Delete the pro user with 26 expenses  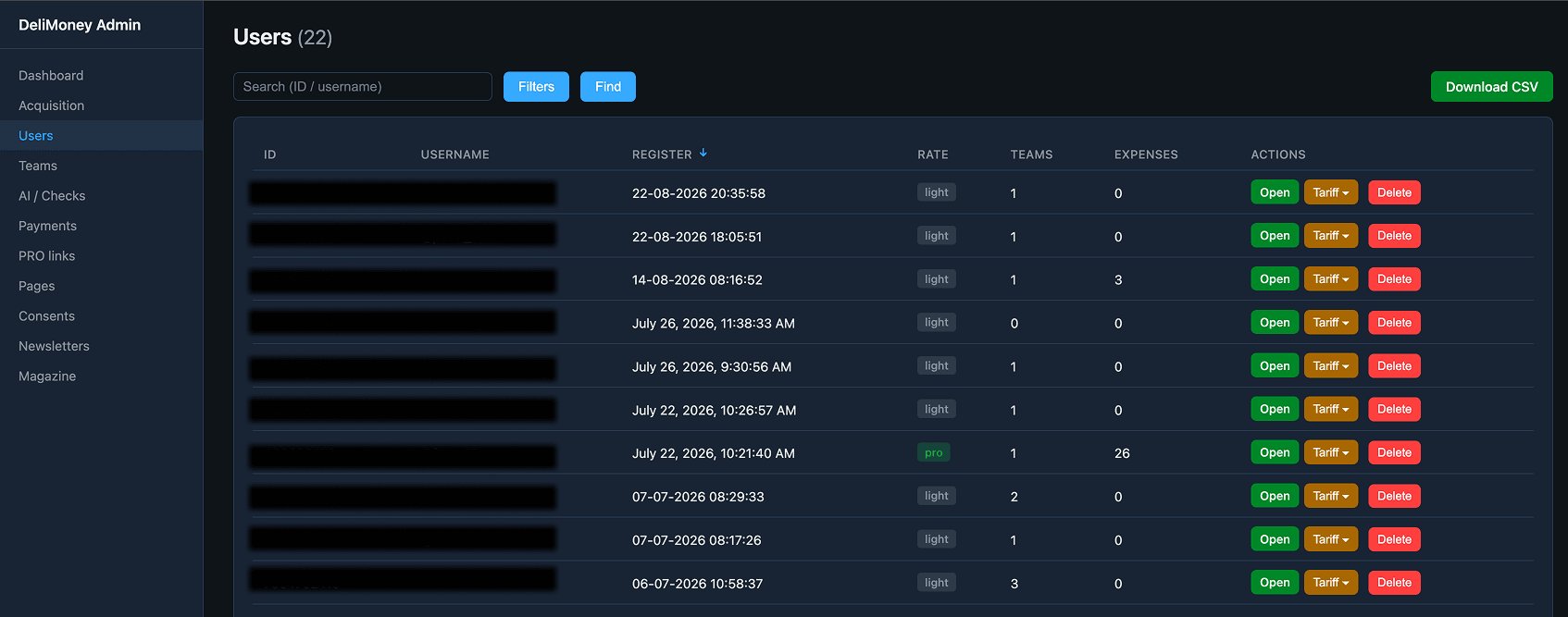coord(1394,452)
